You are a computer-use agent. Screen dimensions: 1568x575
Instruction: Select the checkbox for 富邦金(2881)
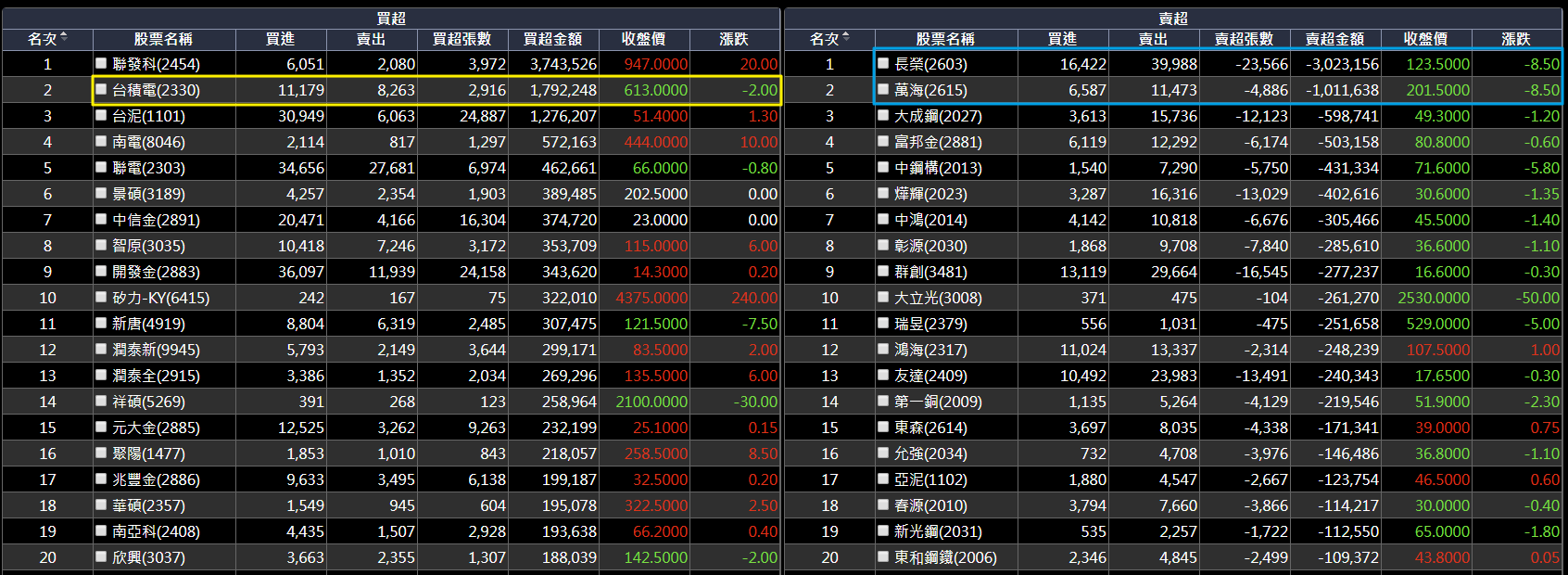click(883, 141)
